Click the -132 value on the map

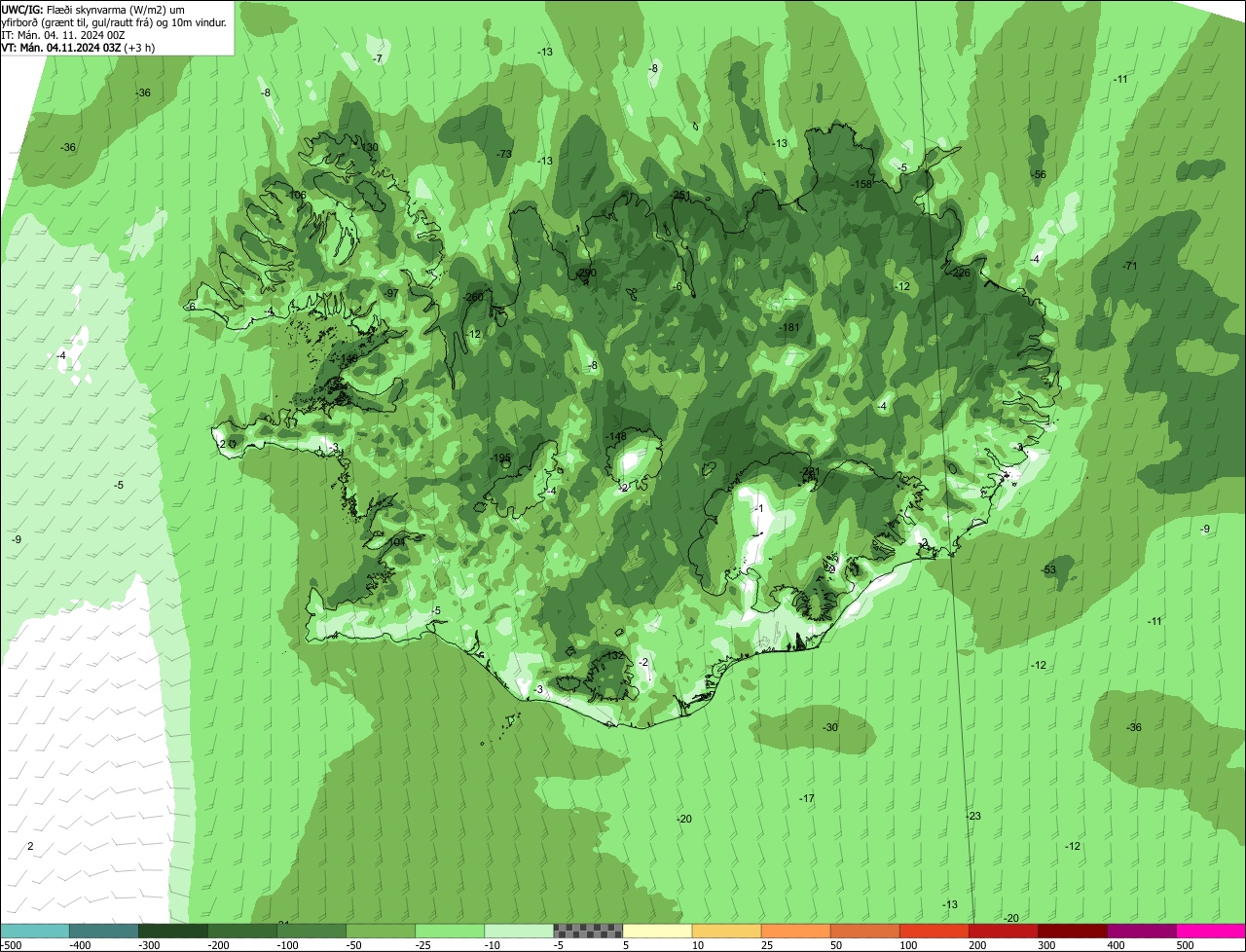click(613, 656)
